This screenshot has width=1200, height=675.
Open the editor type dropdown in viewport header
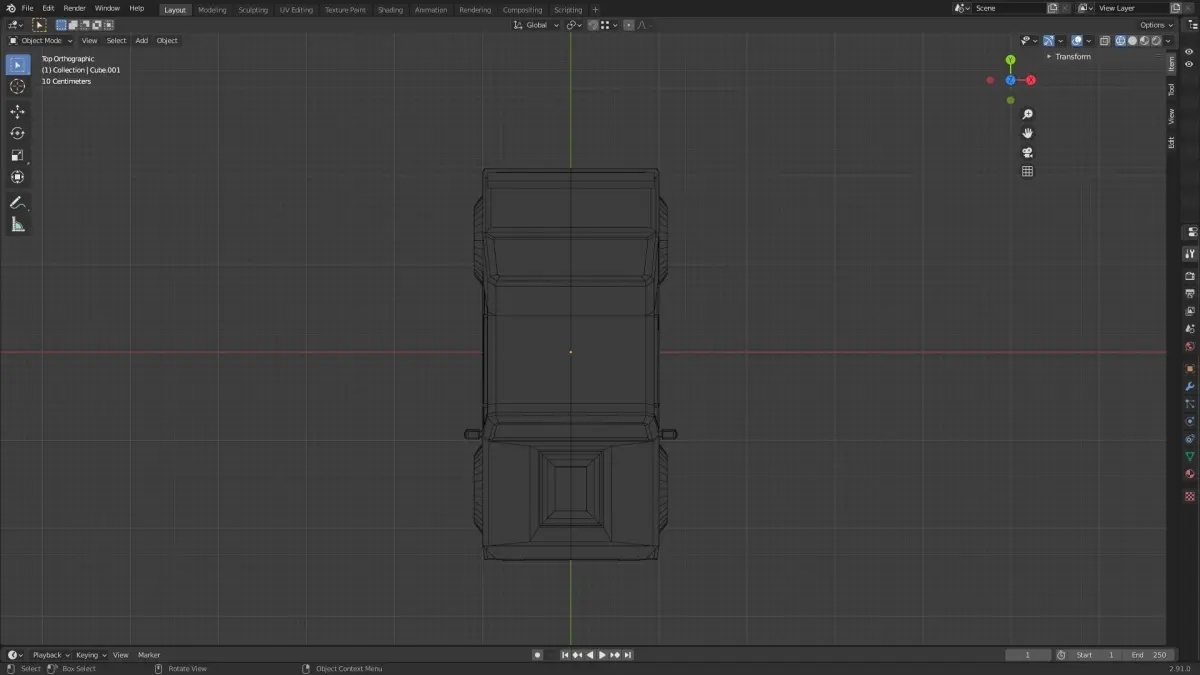[x=15, y=25]
